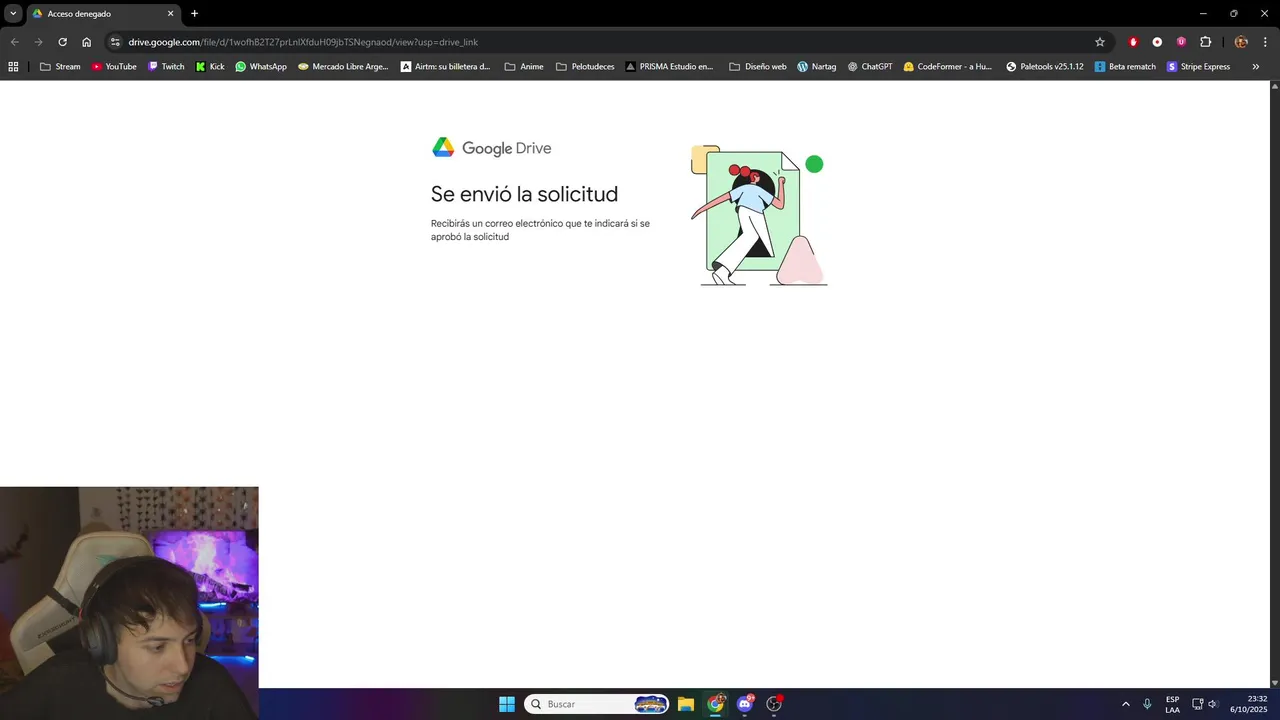Image resolution: width=1280 pixels, height=720 pixels.
Task: Open the Chrome profile avatar
Action: pos(1241,42)
